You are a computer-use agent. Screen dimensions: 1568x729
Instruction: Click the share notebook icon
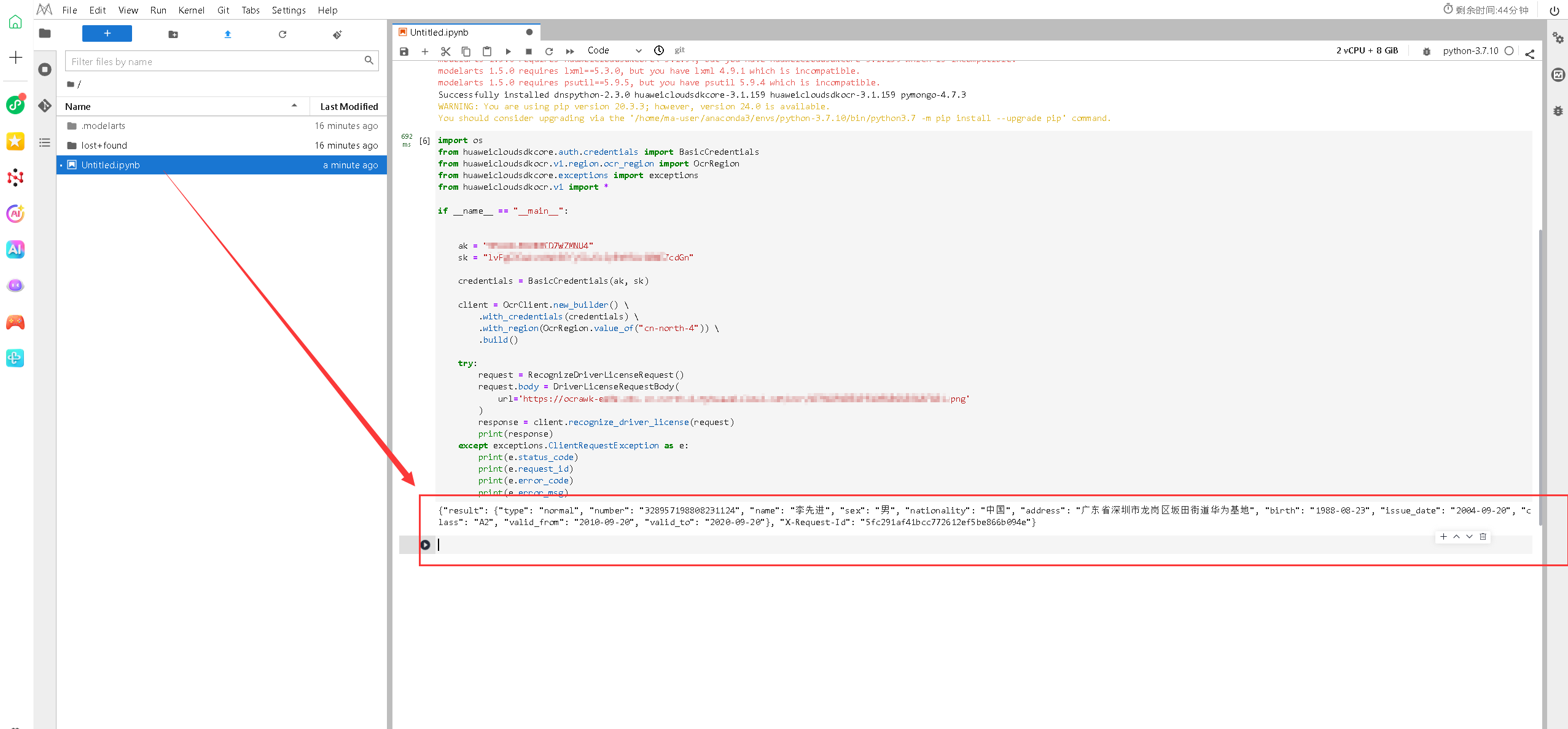point(1529,53)
